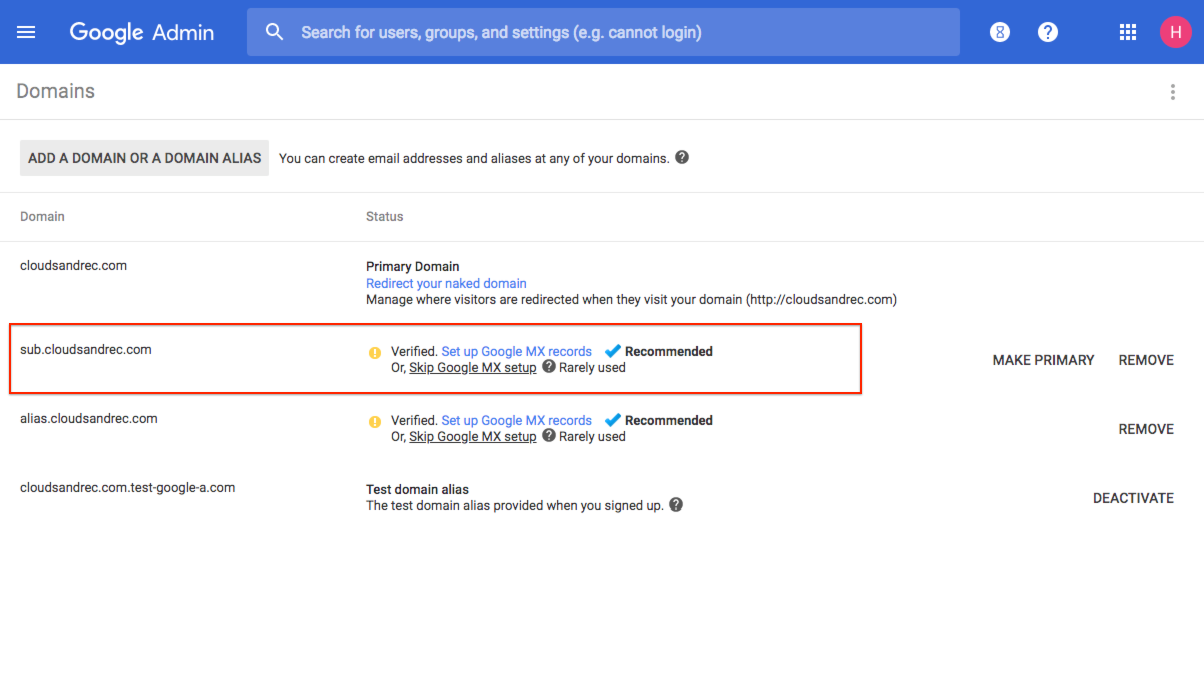Click the Status column header
Viewport: 1204px width, 692px height.
click(385, 216)
